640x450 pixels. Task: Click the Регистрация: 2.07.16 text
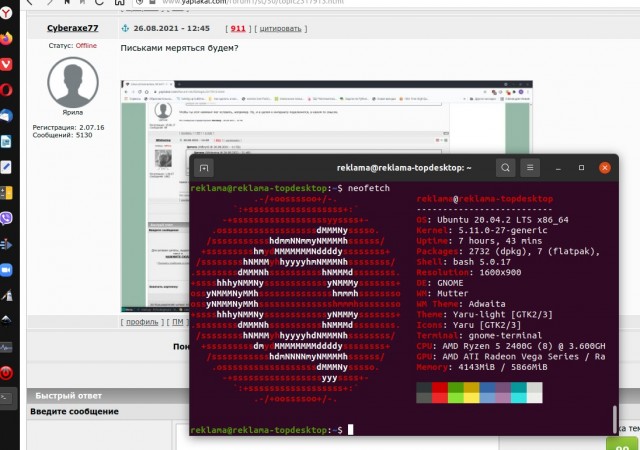(68, 127)
